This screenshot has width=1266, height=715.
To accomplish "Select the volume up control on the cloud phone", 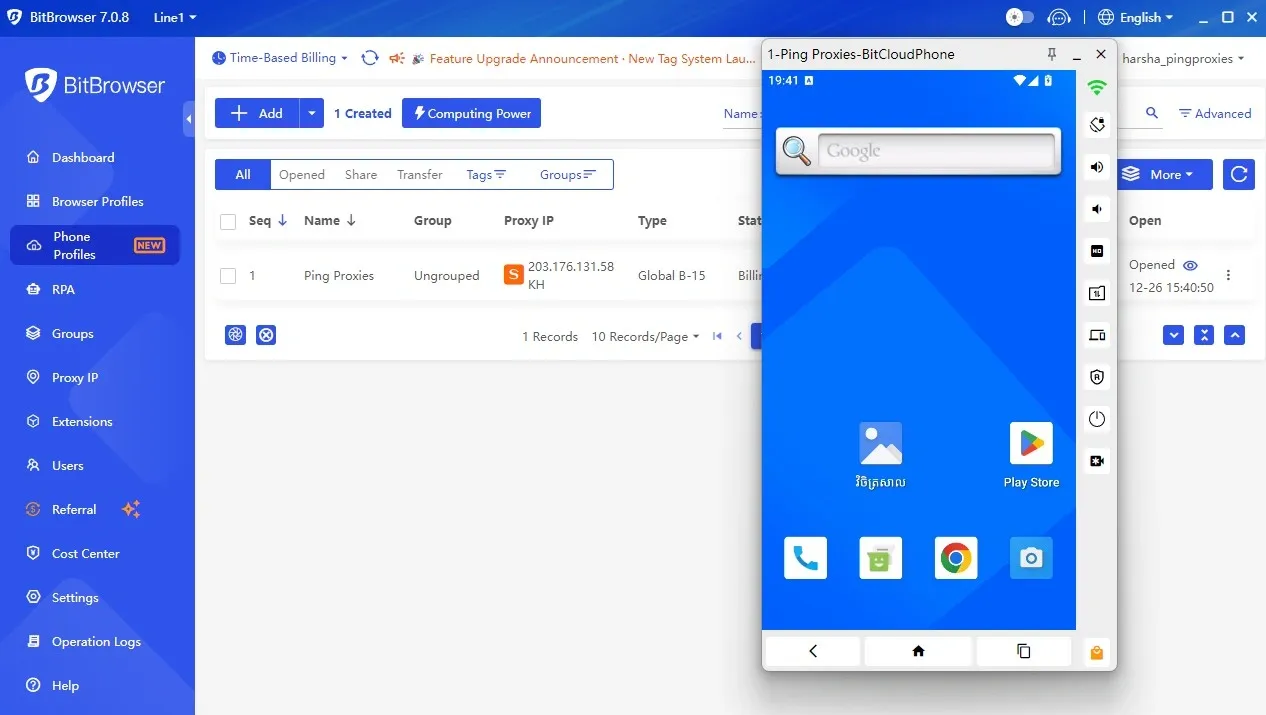I will [1096, 167].
